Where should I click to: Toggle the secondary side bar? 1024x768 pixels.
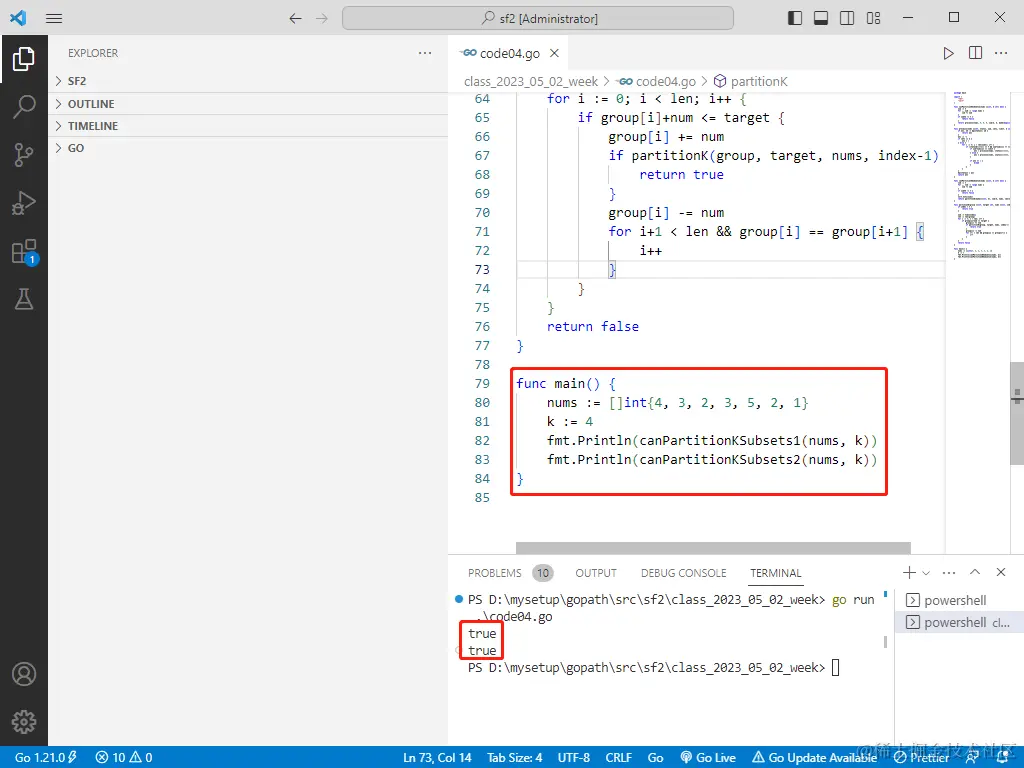click(x=847, y=18)
